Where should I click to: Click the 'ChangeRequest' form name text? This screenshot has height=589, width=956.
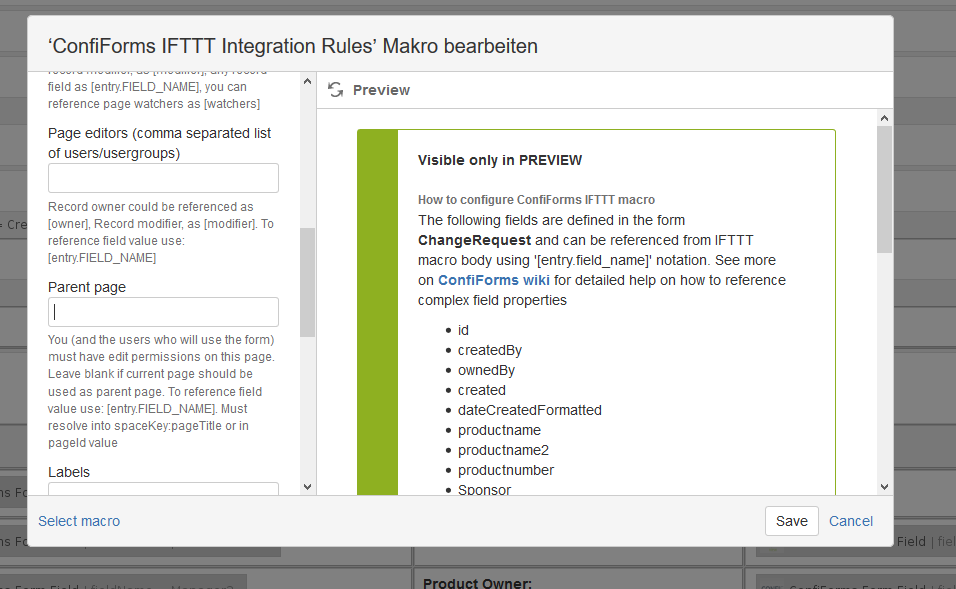coord(474,240)
